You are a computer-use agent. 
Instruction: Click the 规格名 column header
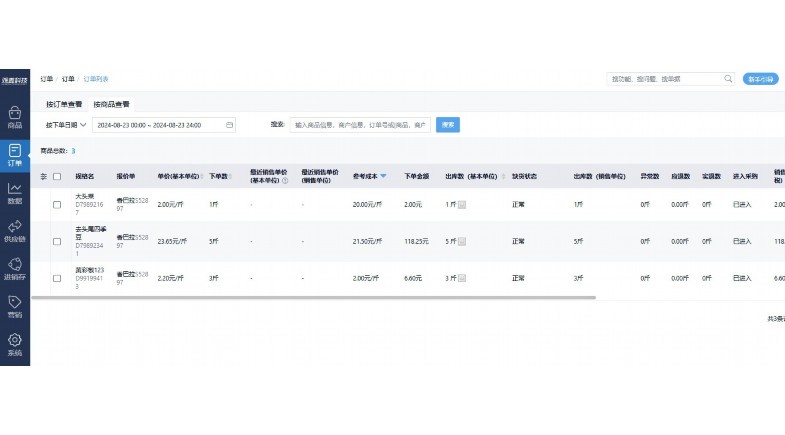point(85,176)
